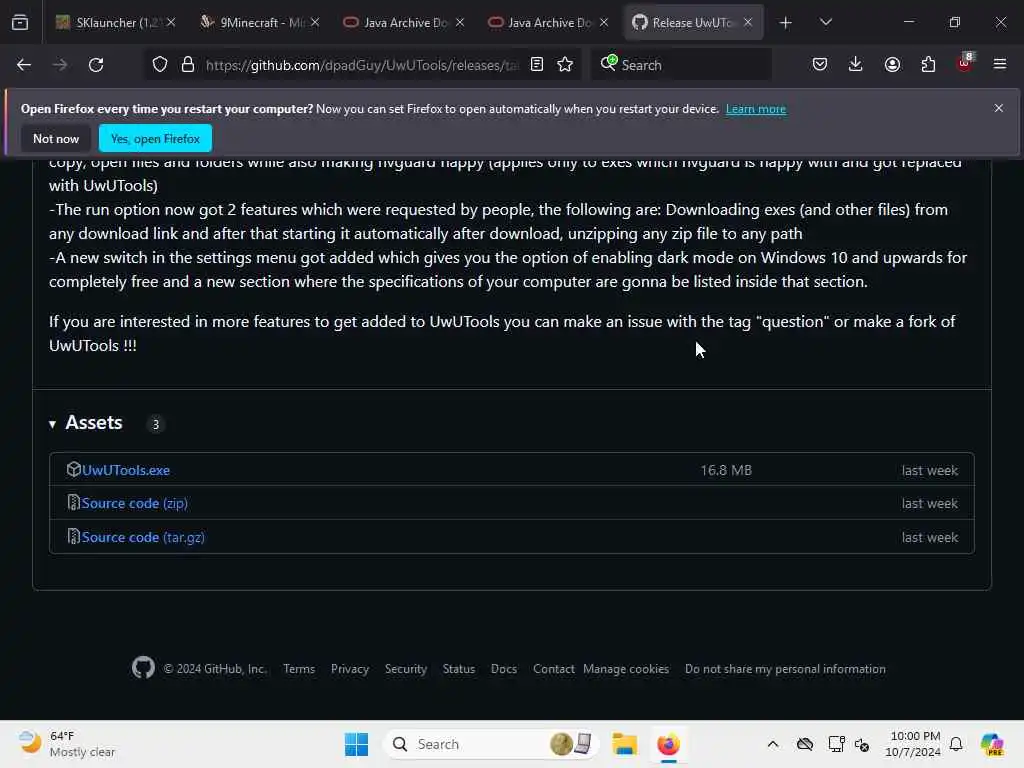Click Not now on Firefox prompt
Screen dimensions: 1024x768
coord(56,138)
